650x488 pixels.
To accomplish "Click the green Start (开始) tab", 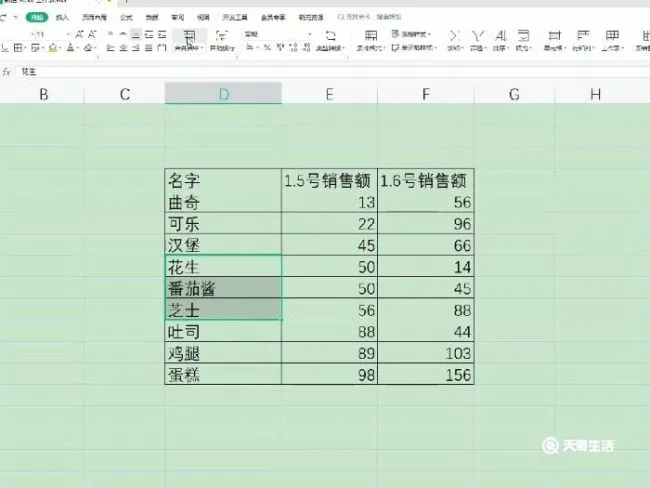I will coord(37,17).
